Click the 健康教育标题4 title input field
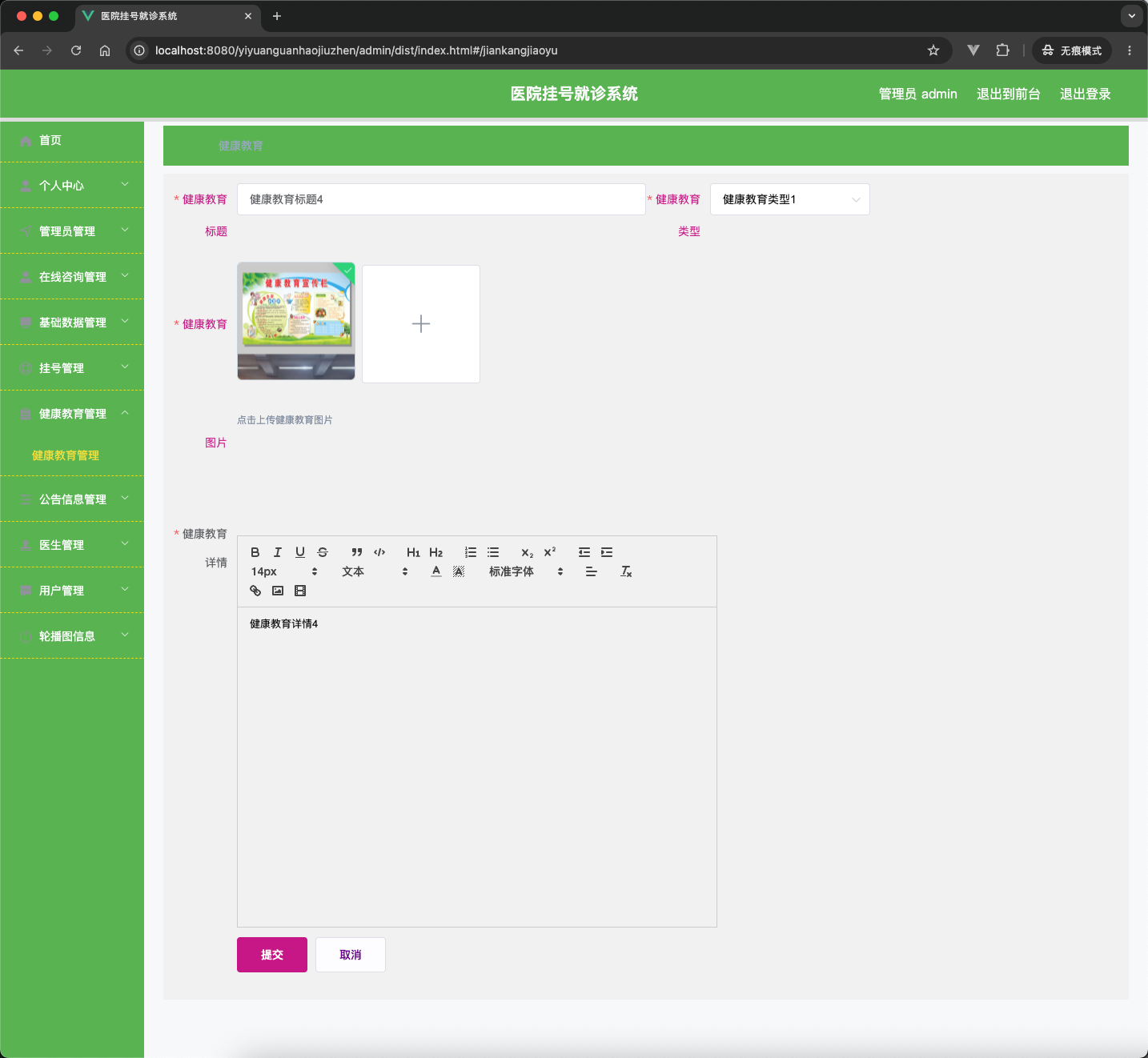 (441, 199)
